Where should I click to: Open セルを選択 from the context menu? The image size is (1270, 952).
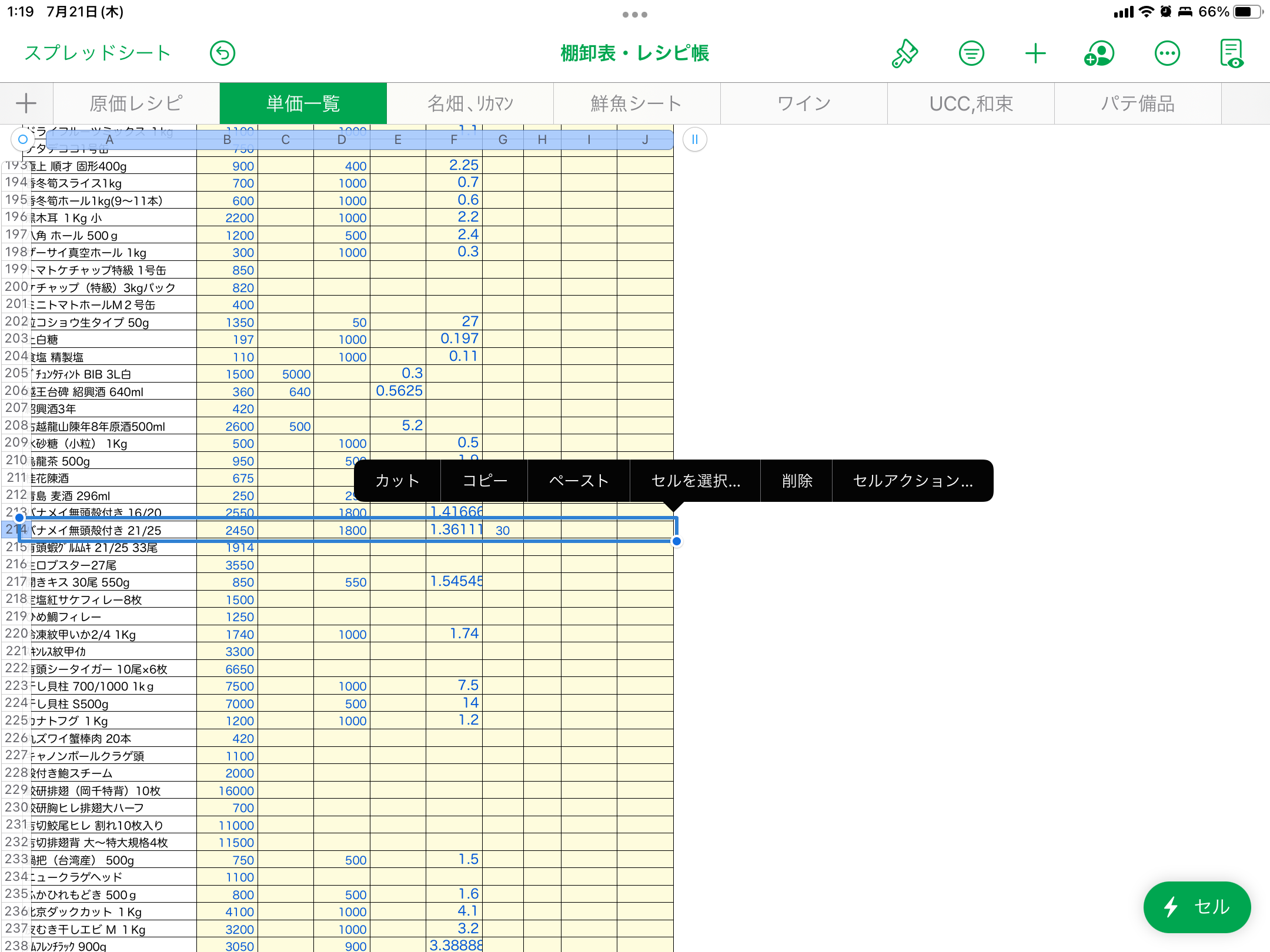tap(695, 481)
